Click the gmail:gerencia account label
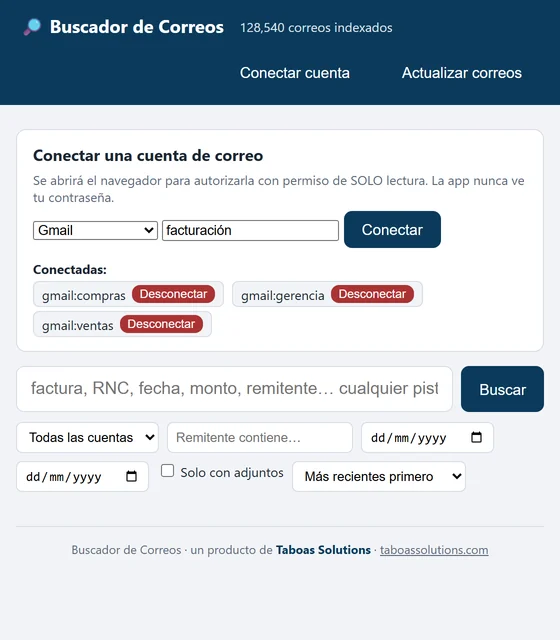 tap(282, 296)
